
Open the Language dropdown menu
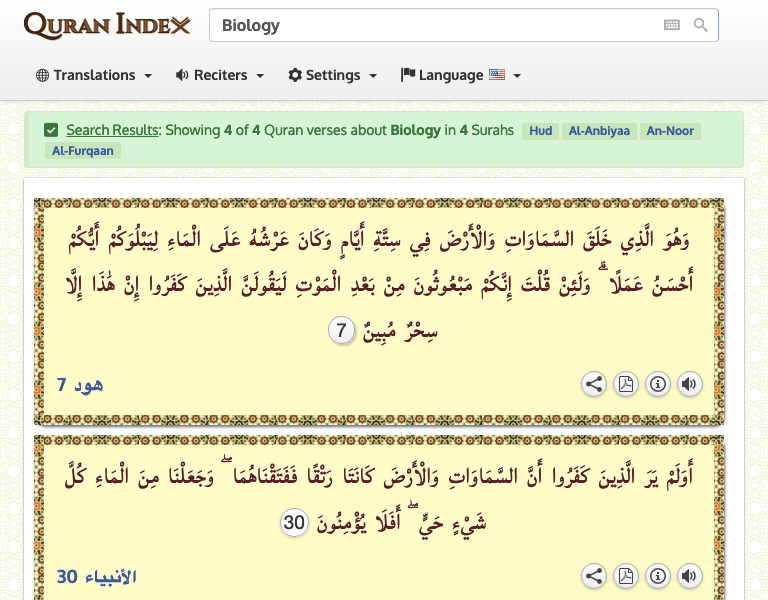click(x=460, y=75)
